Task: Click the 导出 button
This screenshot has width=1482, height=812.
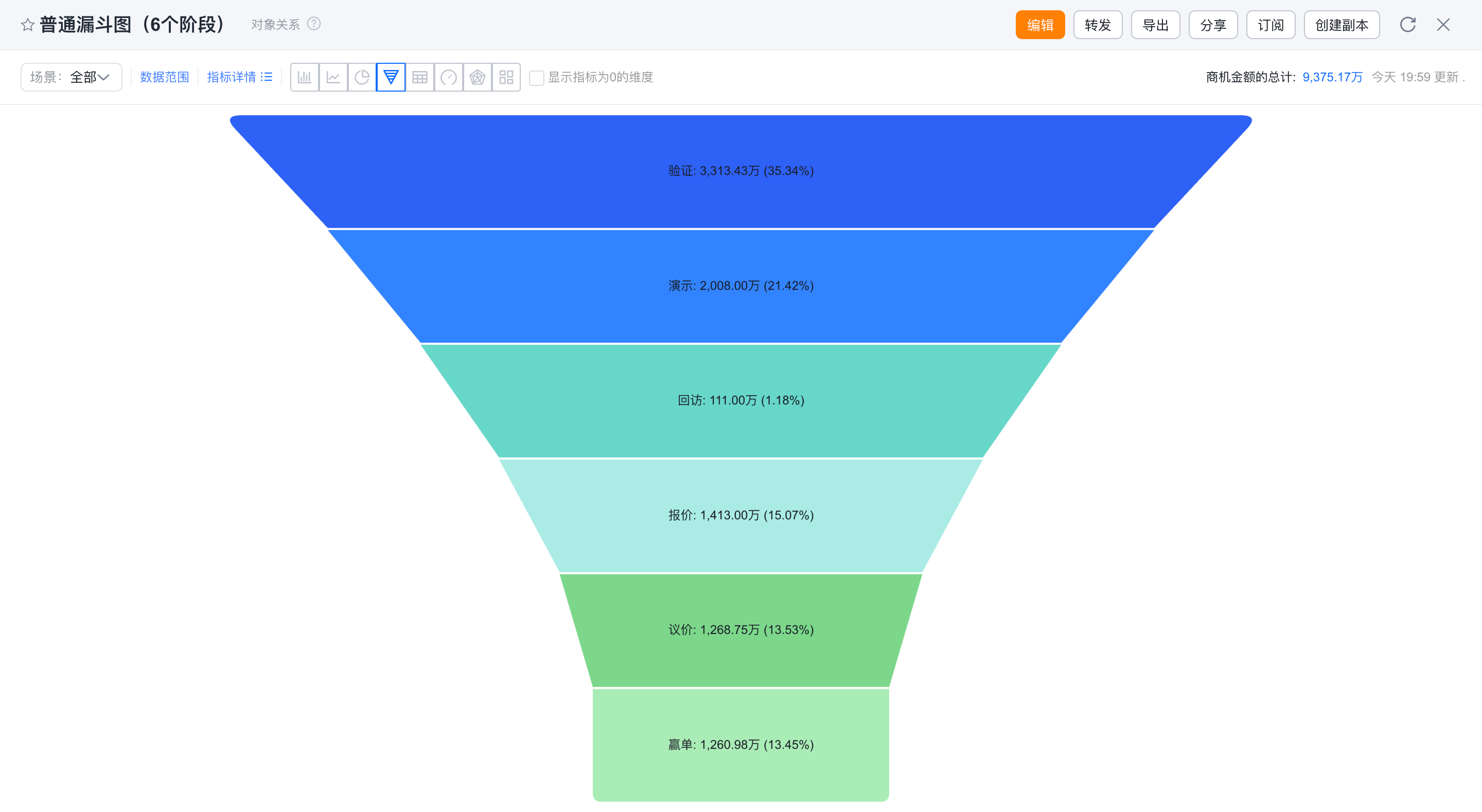Action: tap(1155, 25)
